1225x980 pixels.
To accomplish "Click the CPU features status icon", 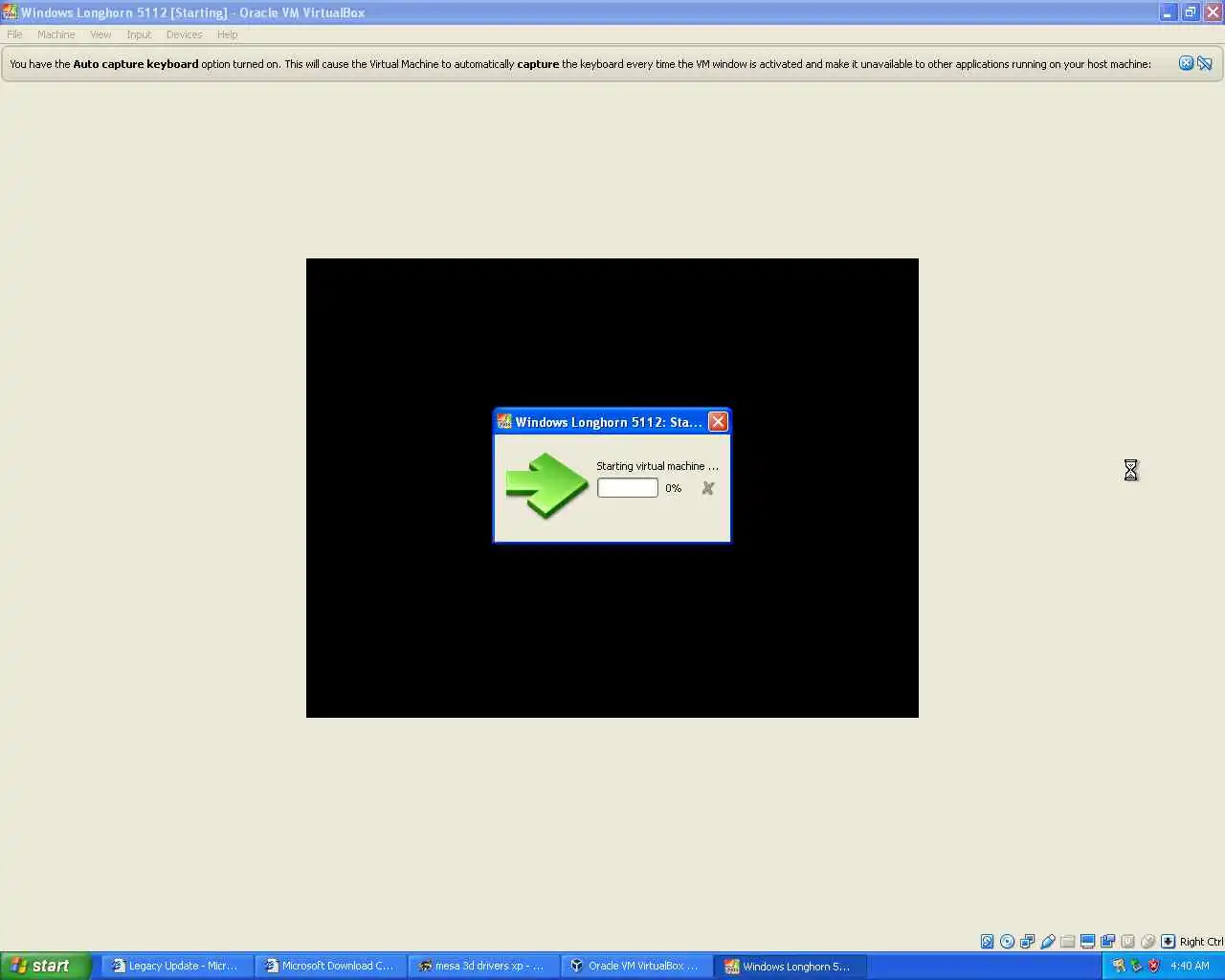I will (1127, 942).
